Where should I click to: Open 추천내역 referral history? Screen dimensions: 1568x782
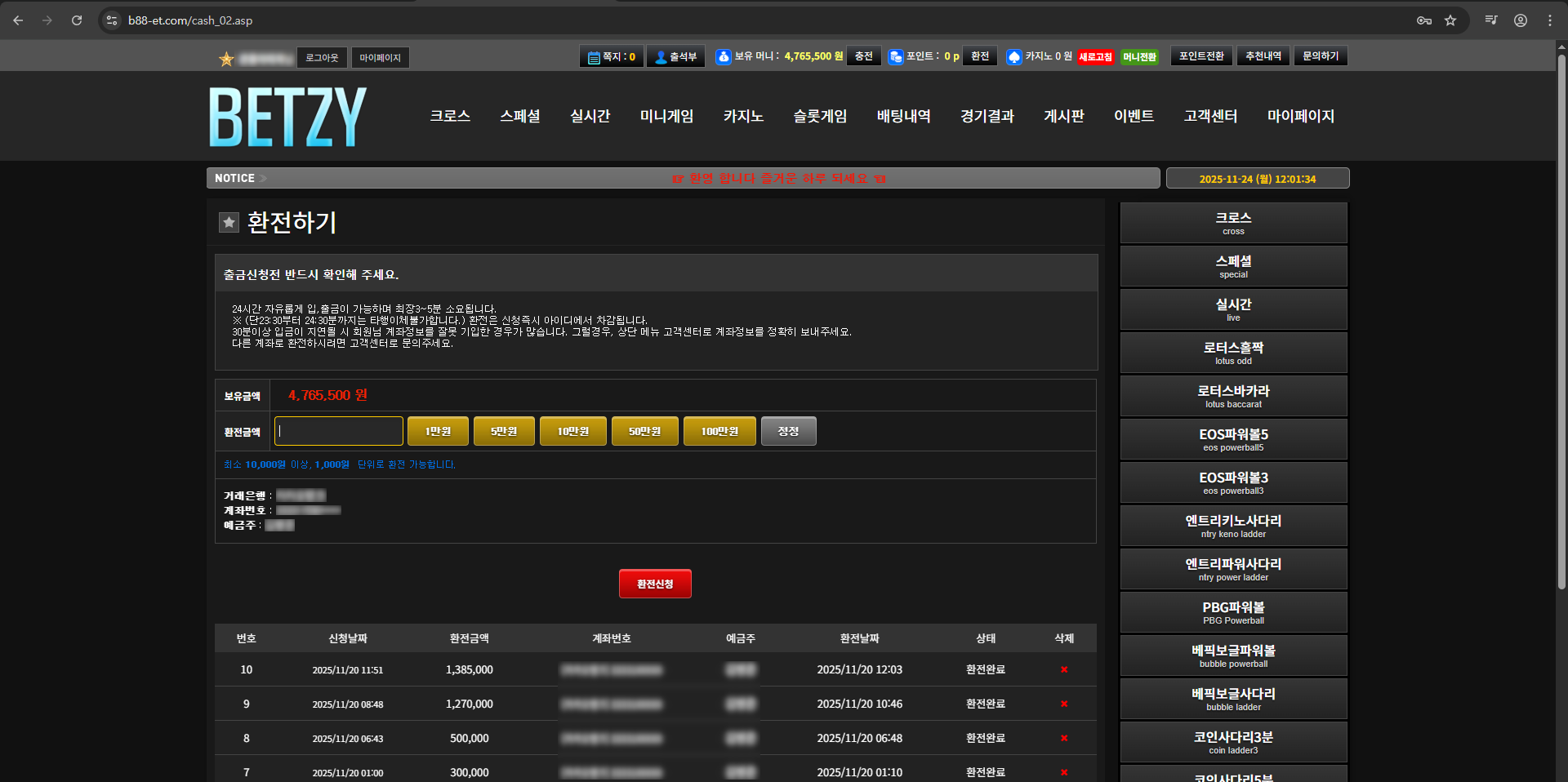(1263, 56)
